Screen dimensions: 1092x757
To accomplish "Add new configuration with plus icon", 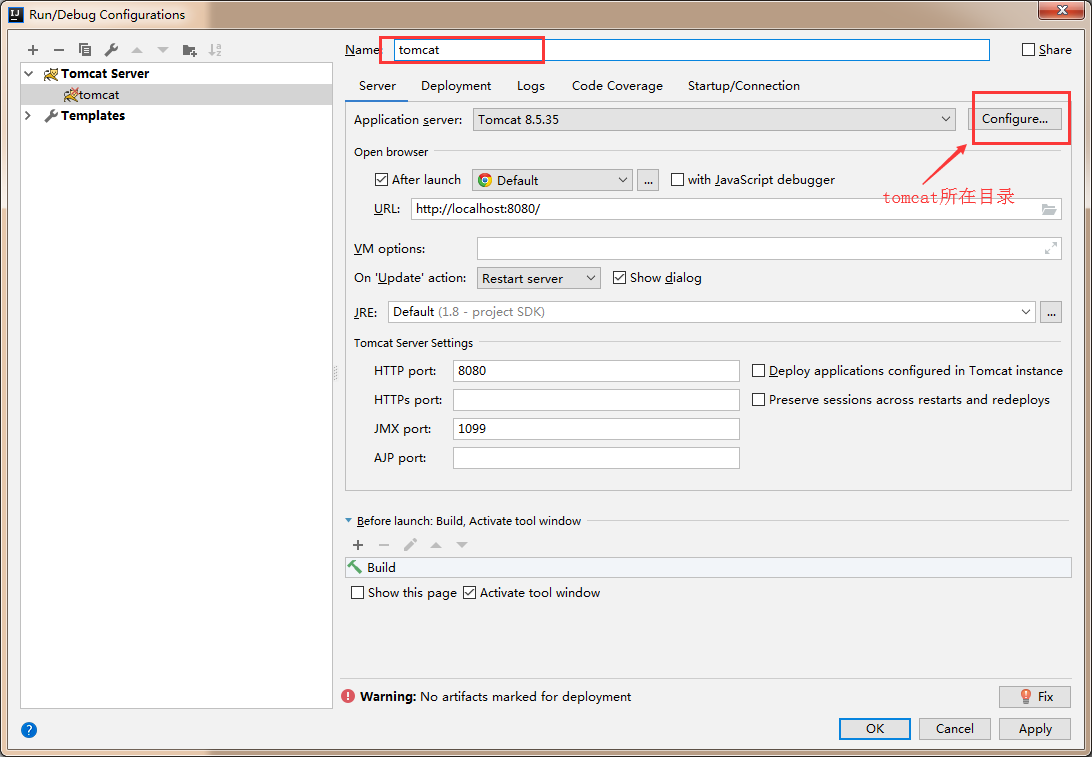I will click(x=33, y=50).
